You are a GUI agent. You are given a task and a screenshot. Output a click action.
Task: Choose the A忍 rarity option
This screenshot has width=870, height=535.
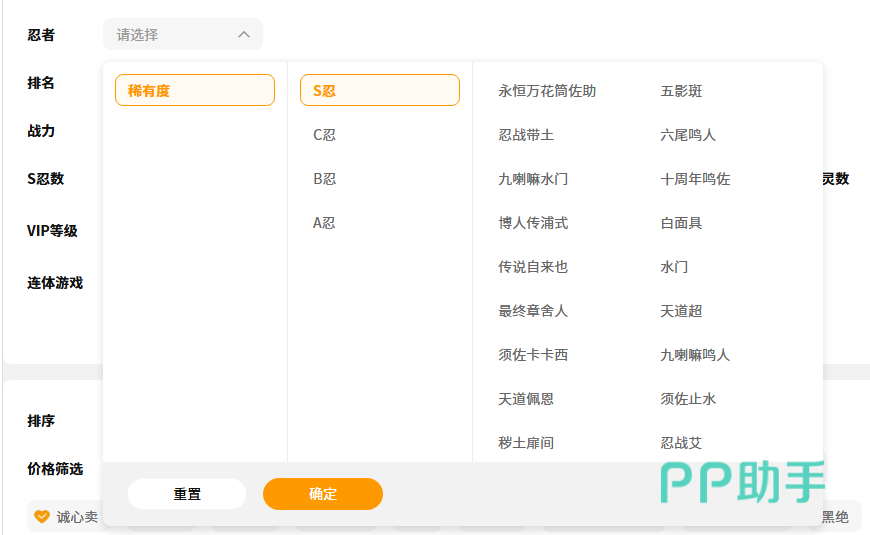pyautogui.click(x=324, y=223)
